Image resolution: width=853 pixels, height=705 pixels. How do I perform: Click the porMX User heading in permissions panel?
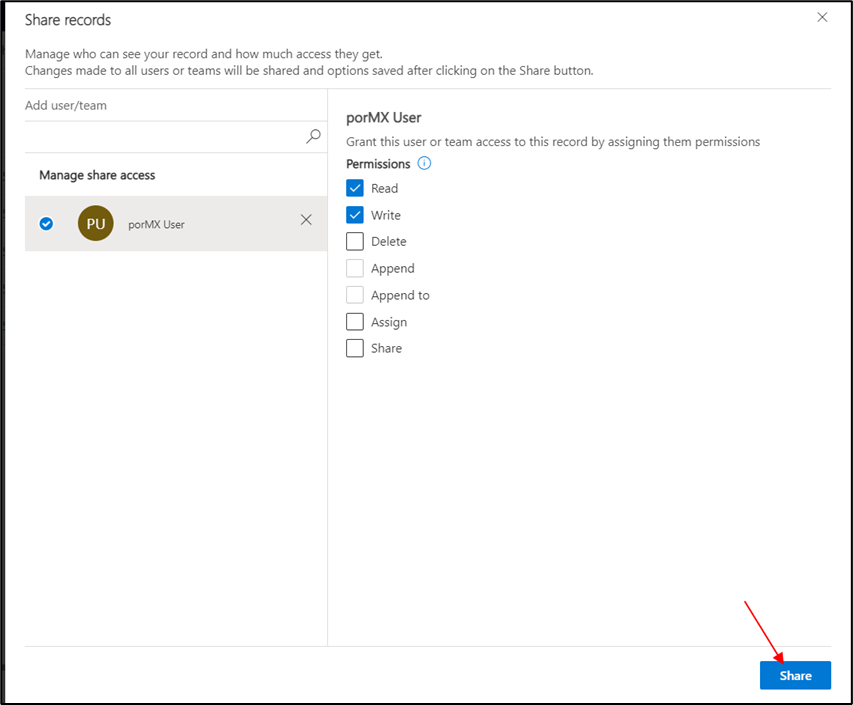(383, 118)
